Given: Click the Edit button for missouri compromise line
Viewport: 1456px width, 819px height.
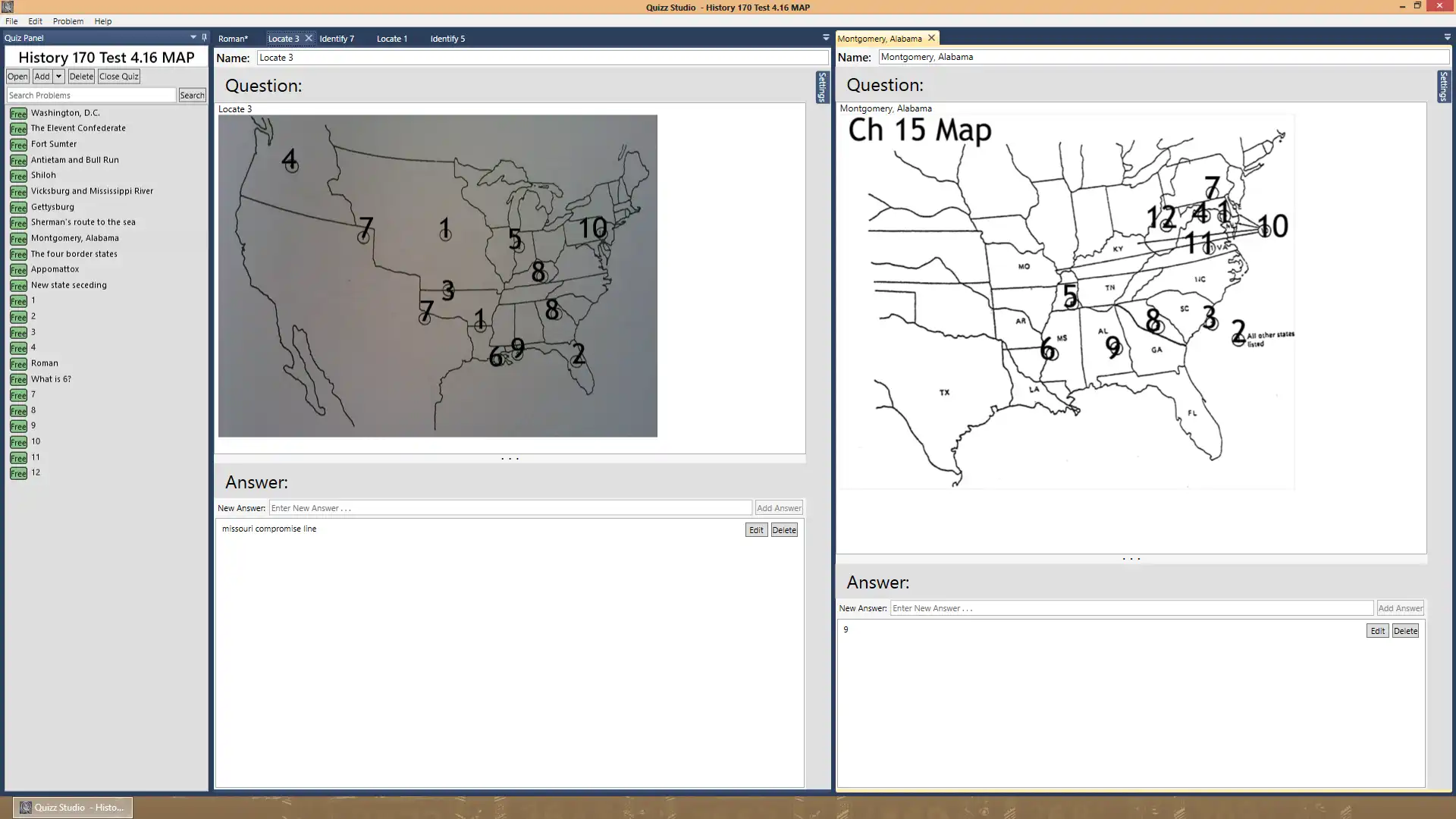Looking at the screenshot, I should click(756, 530).
